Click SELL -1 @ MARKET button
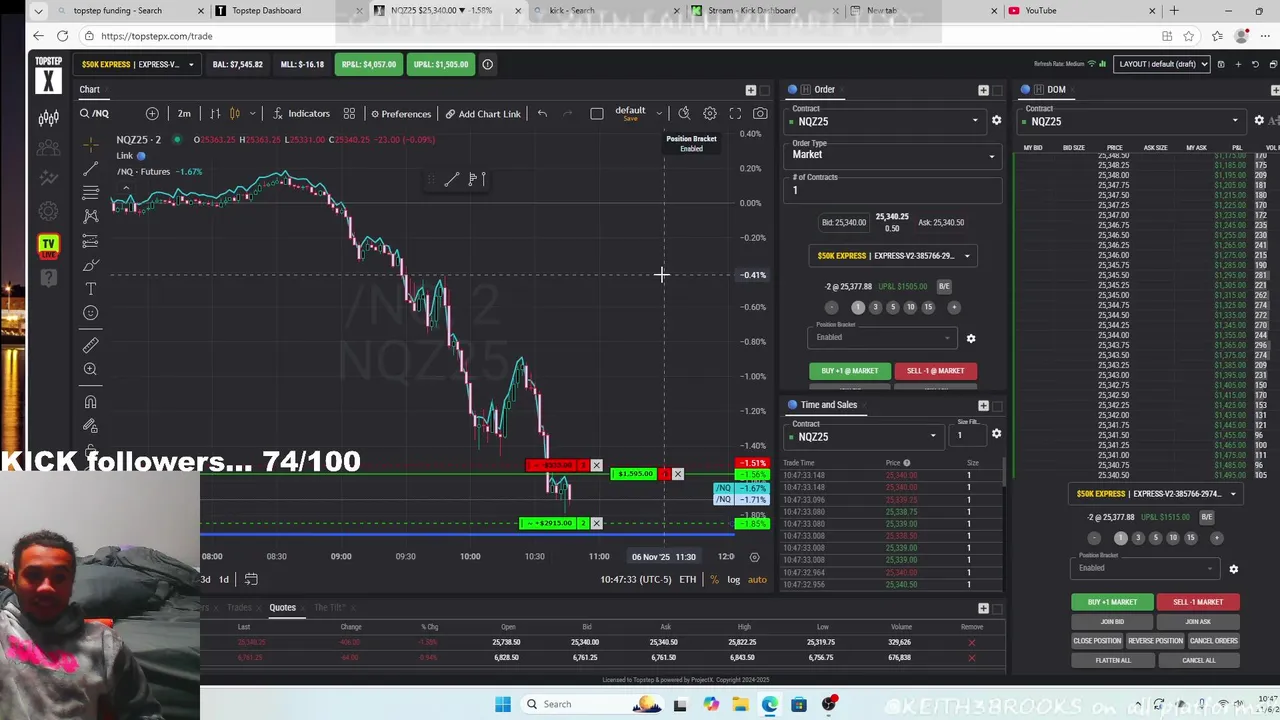This screenshot has height=720, width=1280. point(935,371)
